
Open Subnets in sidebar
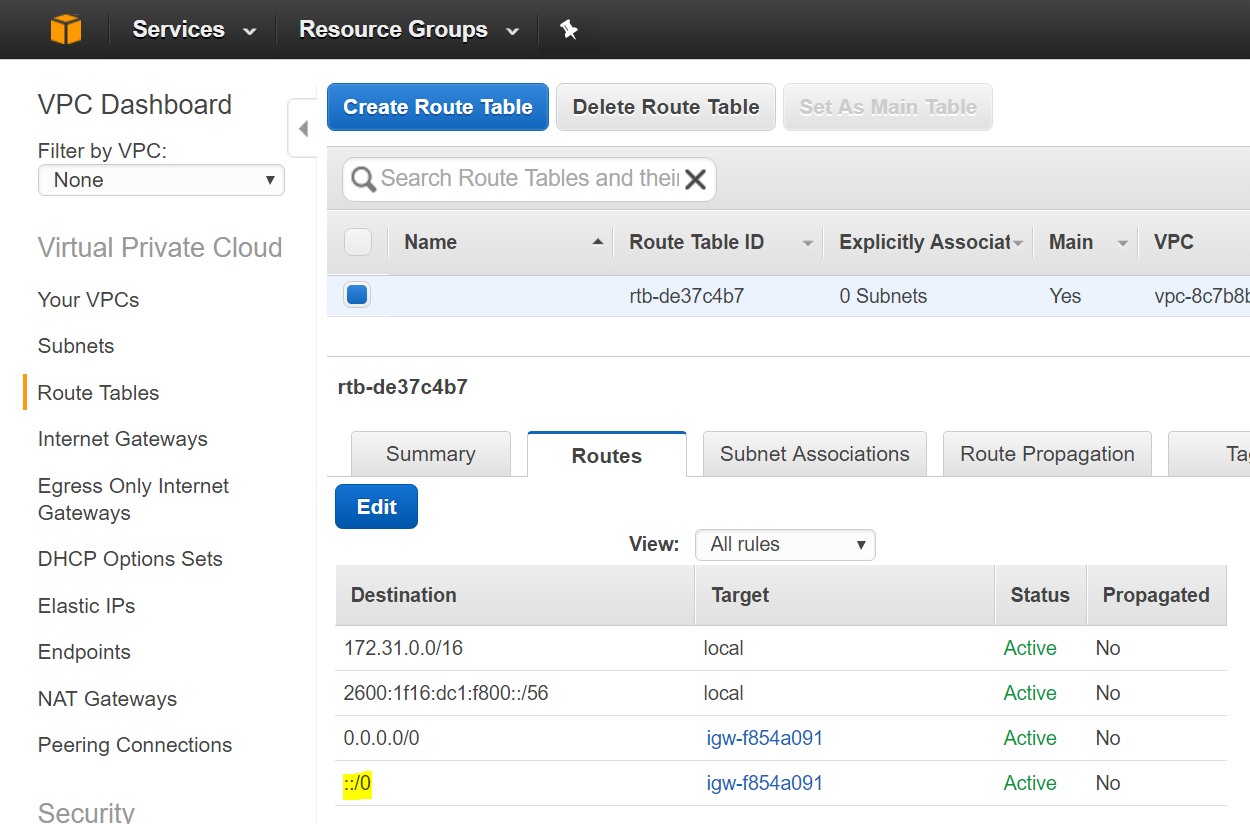tap(76, 346)
